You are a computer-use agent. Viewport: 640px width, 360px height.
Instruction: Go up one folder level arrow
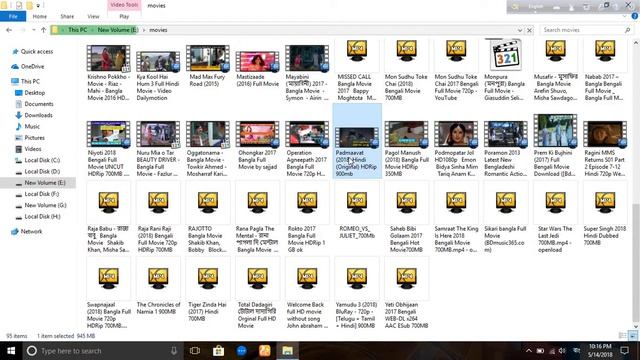(x=43, y=30)
